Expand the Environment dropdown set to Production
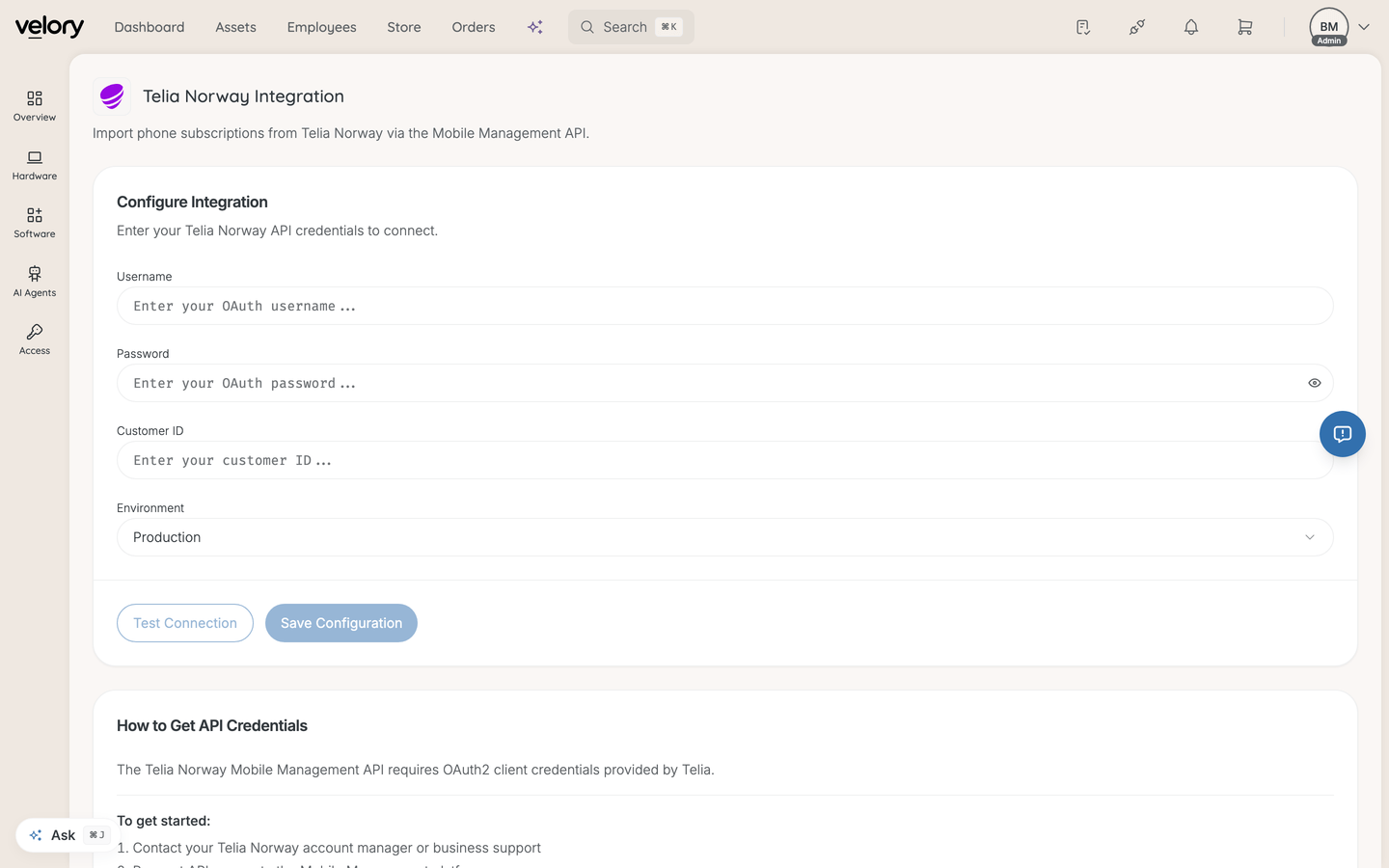 click(x=725, y=537)
